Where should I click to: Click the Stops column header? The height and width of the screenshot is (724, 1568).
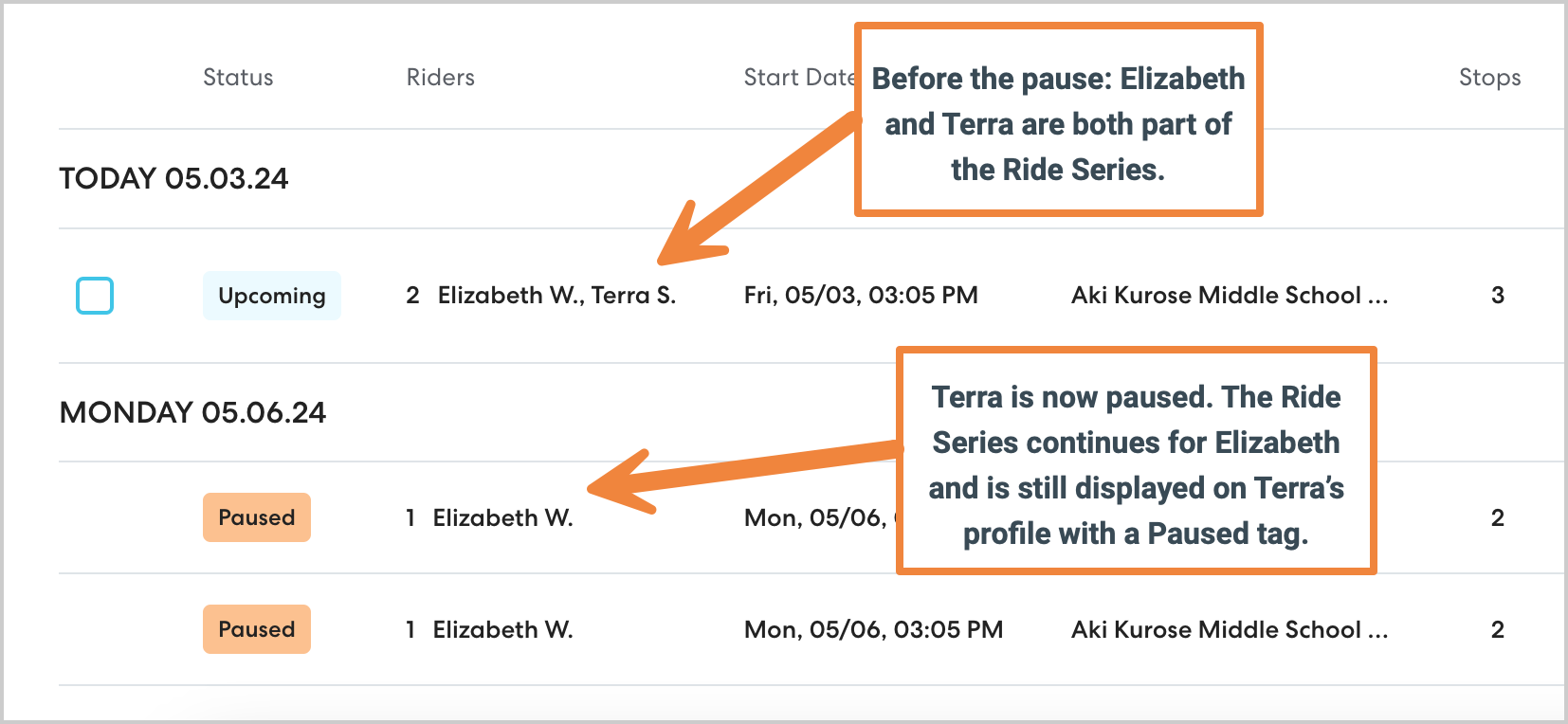tap(1489, 78)
